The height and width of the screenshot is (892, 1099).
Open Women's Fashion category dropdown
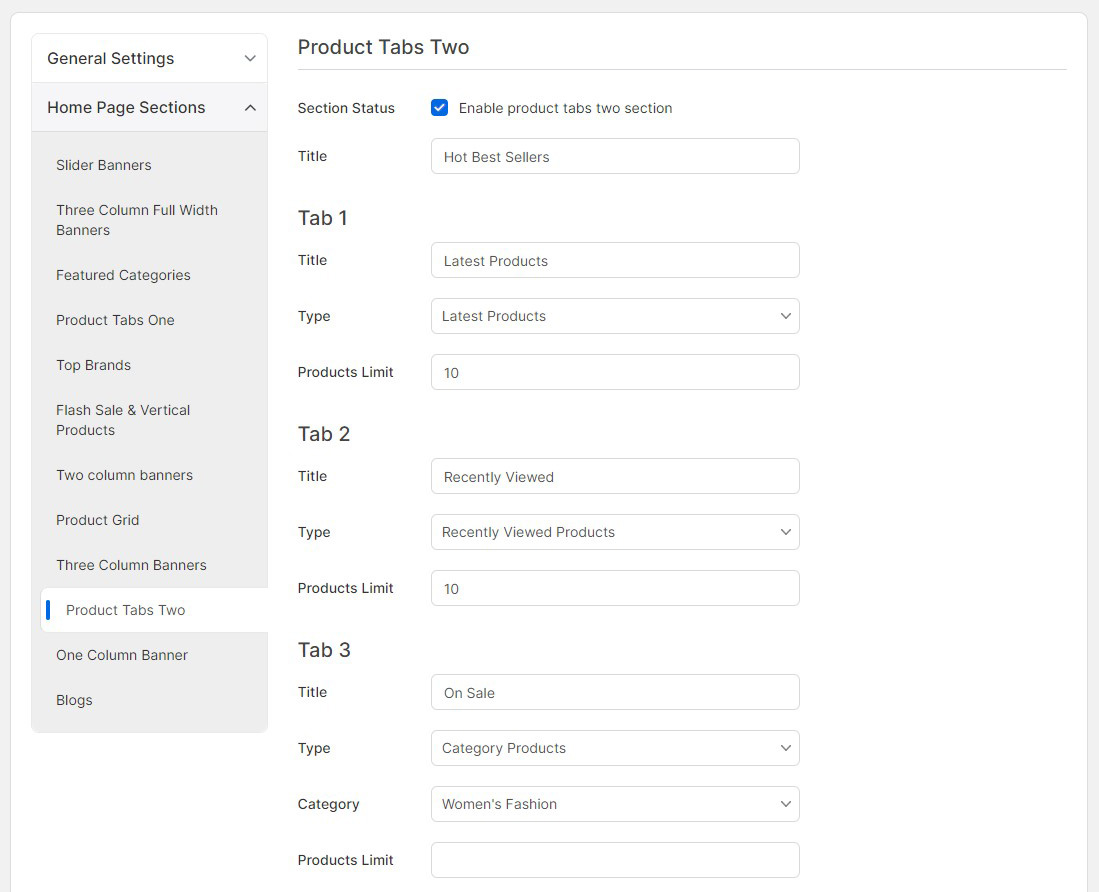coord(615,804)
